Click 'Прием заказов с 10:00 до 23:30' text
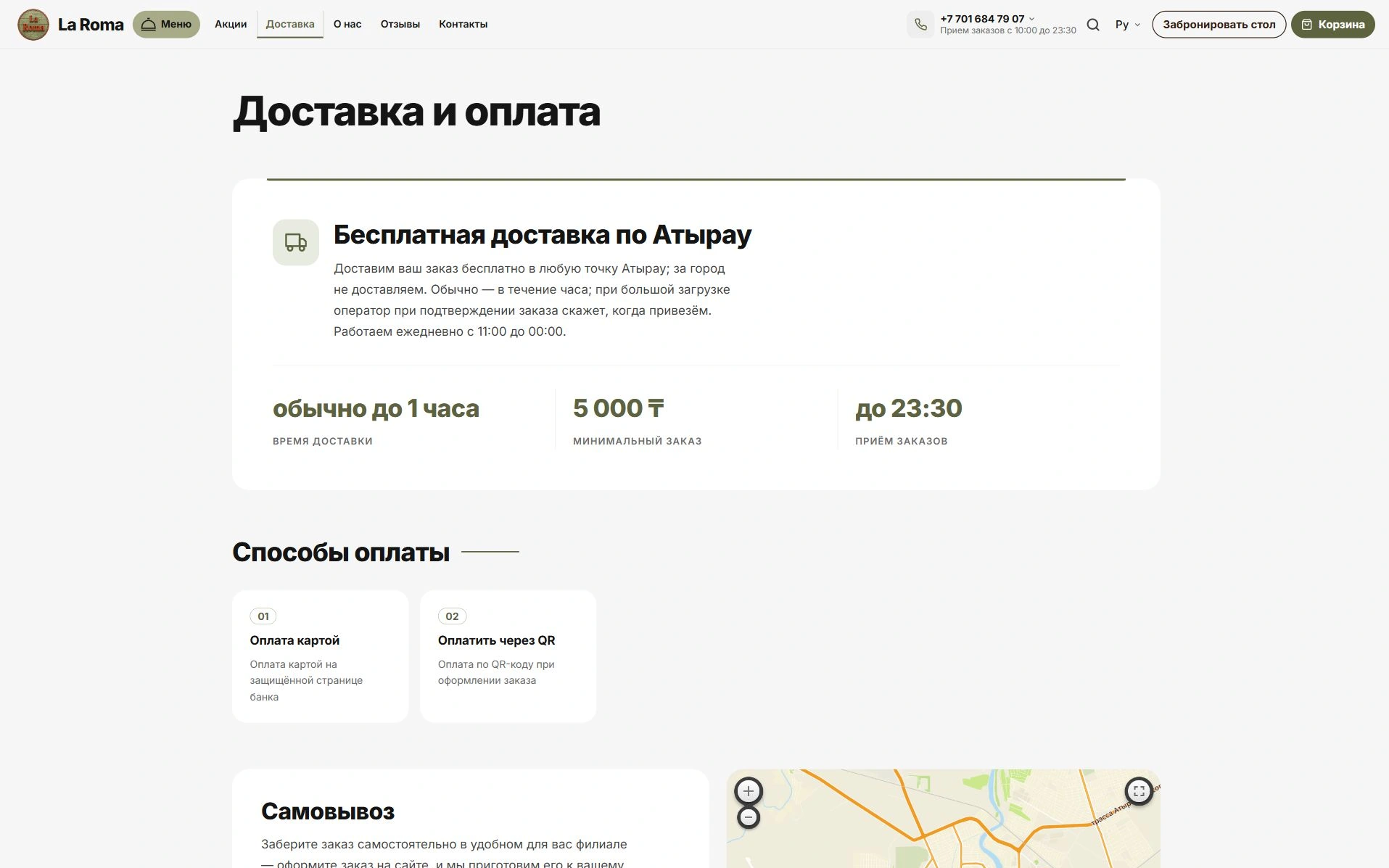Screen dimensions: 1389x868 (x=1008, y=30)
